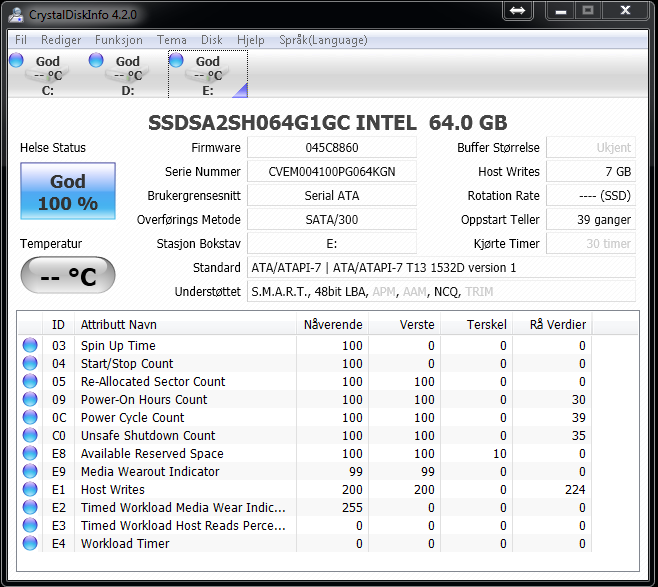The width and height of the screenshot is (658, 587).
Task: Click the Oppstart Teller field 39 ganger
Action: pos(591,219)
